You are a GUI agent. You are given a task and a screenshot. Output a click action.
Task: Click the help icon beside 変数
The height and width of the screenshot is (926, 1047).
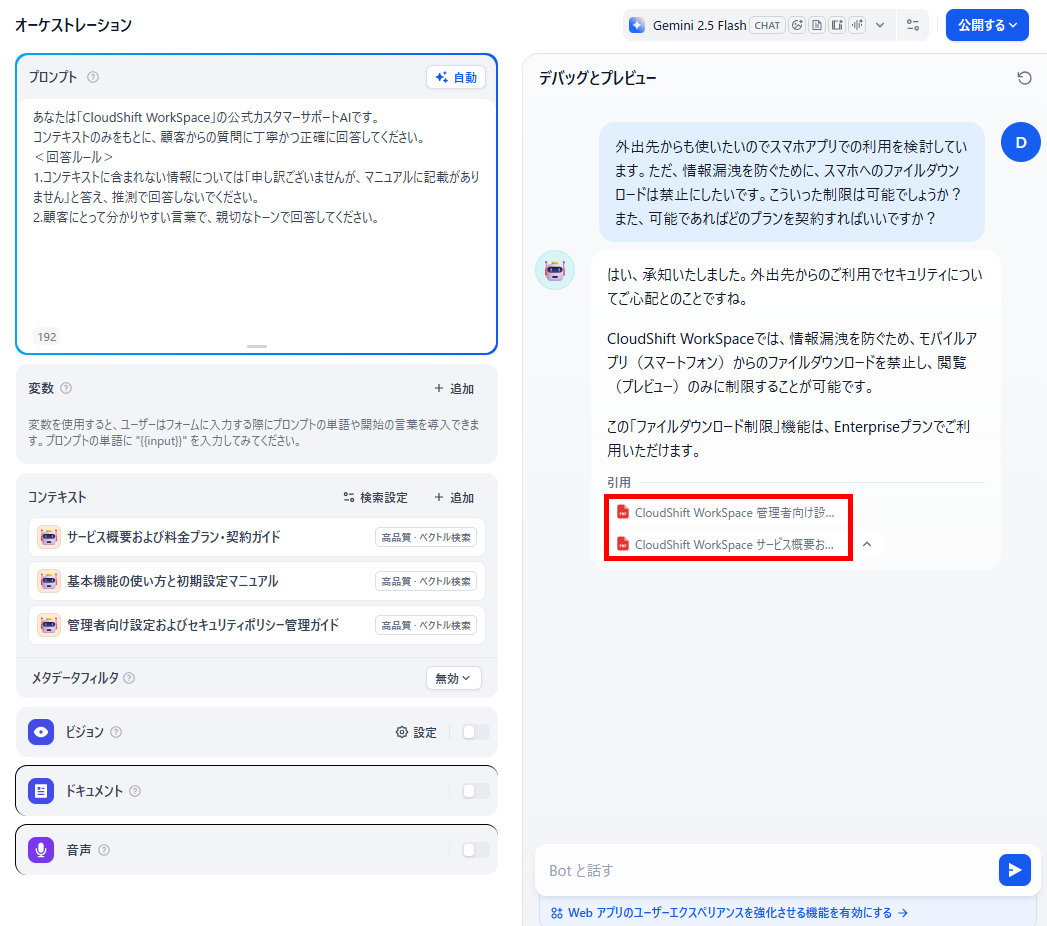66,388
